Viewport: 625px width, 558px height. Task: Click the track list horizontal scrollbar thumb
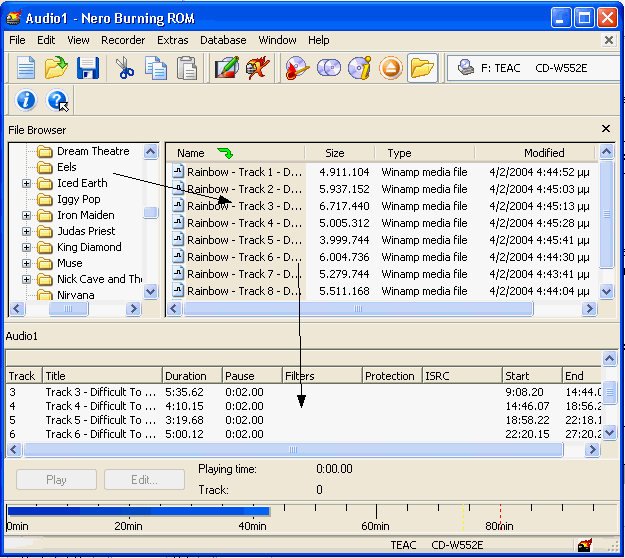tap(293, 449)
